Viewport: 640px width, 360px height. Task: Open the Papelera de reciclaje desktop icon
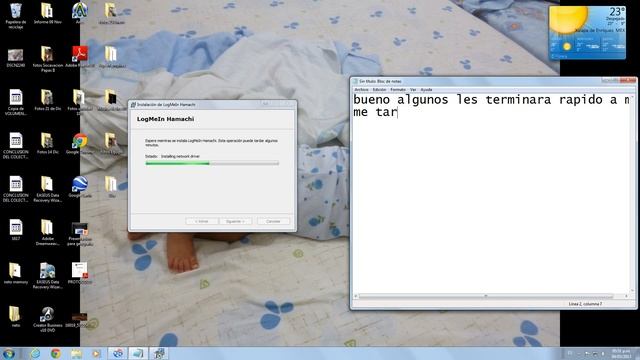pyautogui.click(x=16, y=16)
